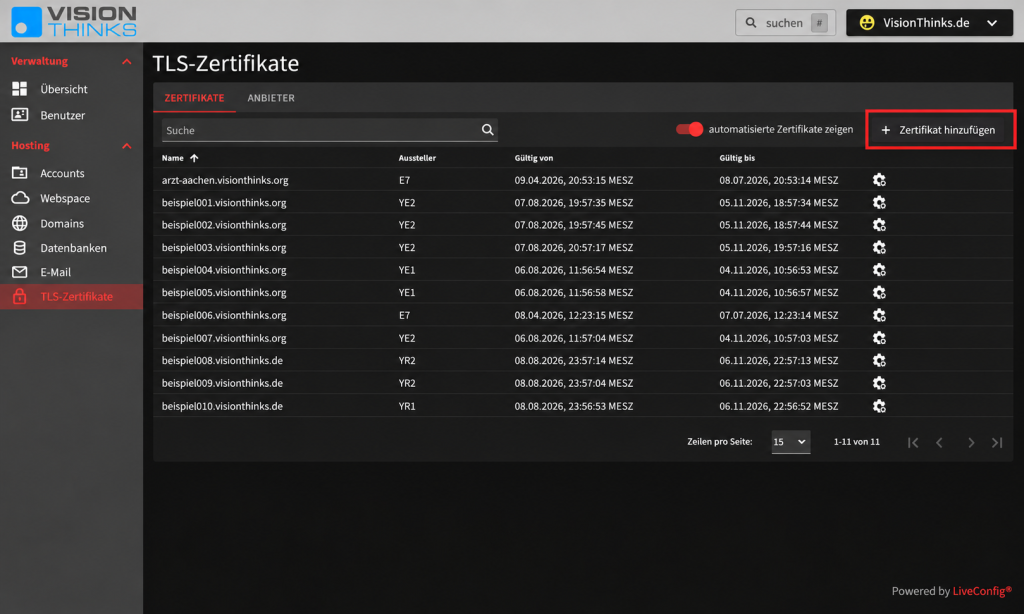
Task: Click Zertifikat hinzufügen button
Action: 940,130
